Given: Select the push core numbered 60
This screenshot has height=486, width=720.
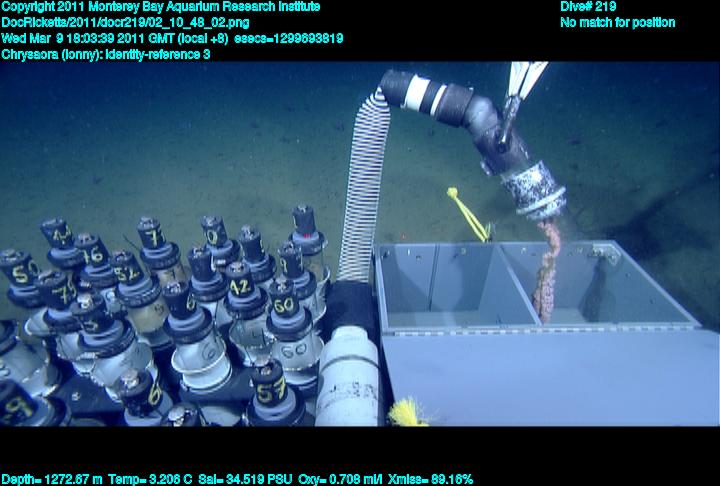Looking at the screenshot, I should point(283,303).
